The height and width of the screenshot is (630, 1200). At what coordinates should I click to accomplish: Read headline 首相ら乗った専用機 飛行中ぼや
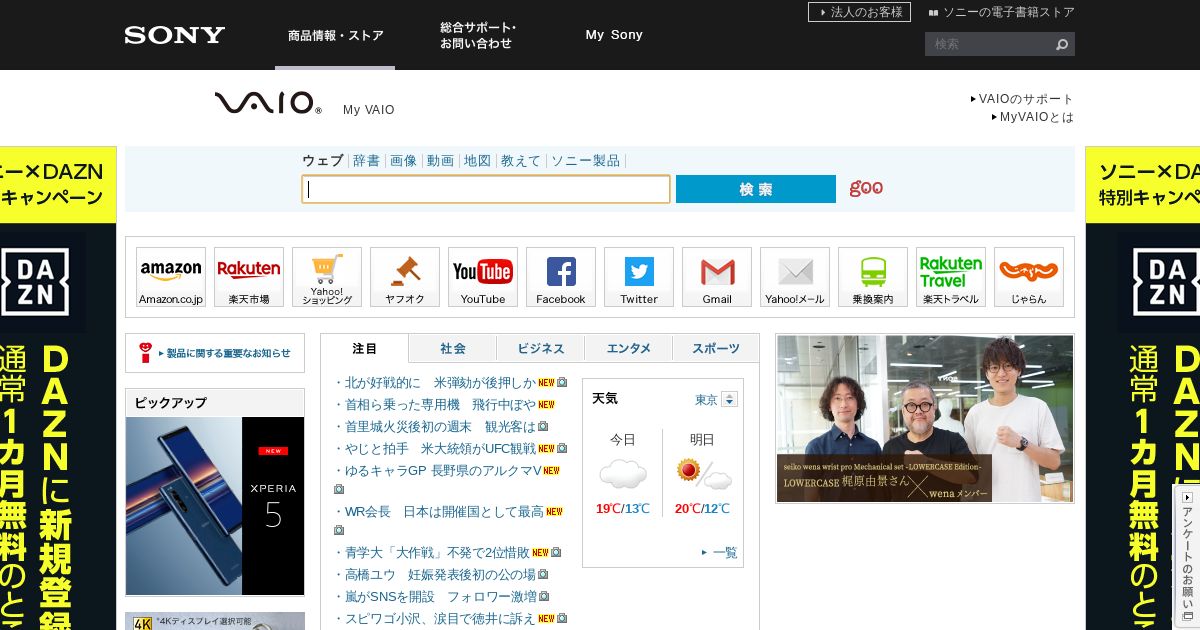pyautogui.click(x=440, y=404)
